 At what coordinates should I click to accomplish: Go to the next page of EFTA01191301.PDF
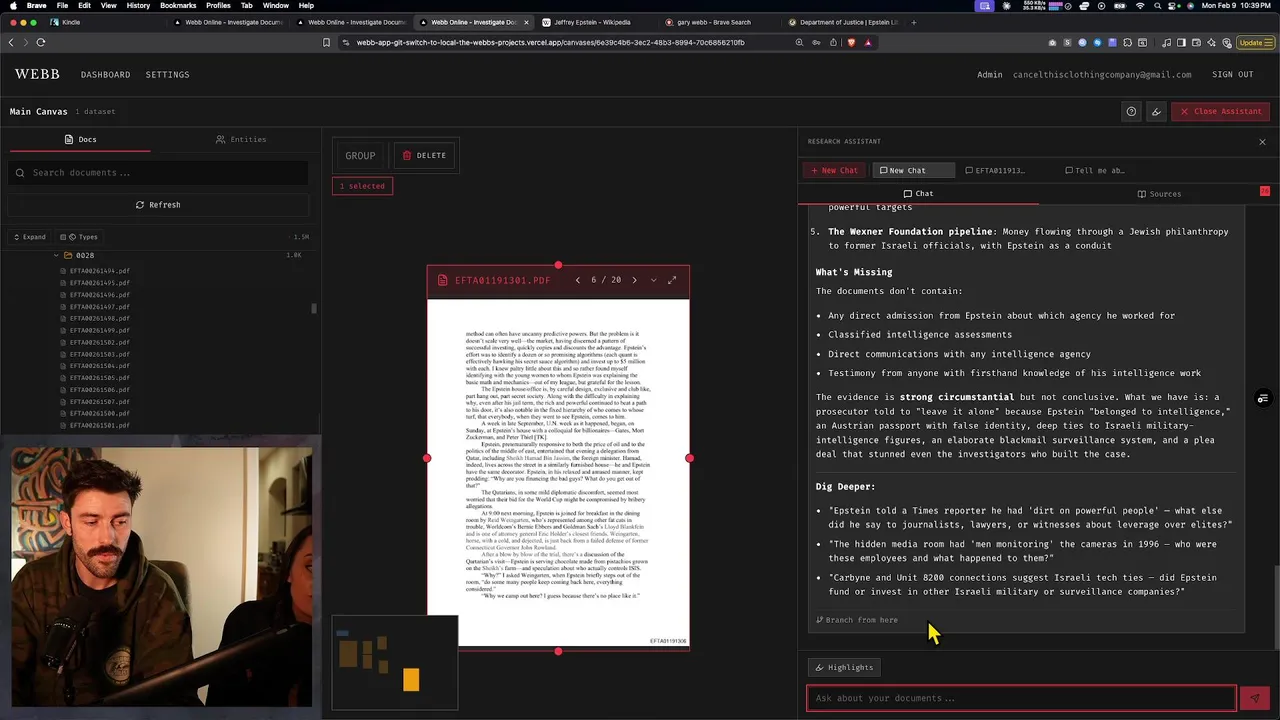(x=634, y=280)
